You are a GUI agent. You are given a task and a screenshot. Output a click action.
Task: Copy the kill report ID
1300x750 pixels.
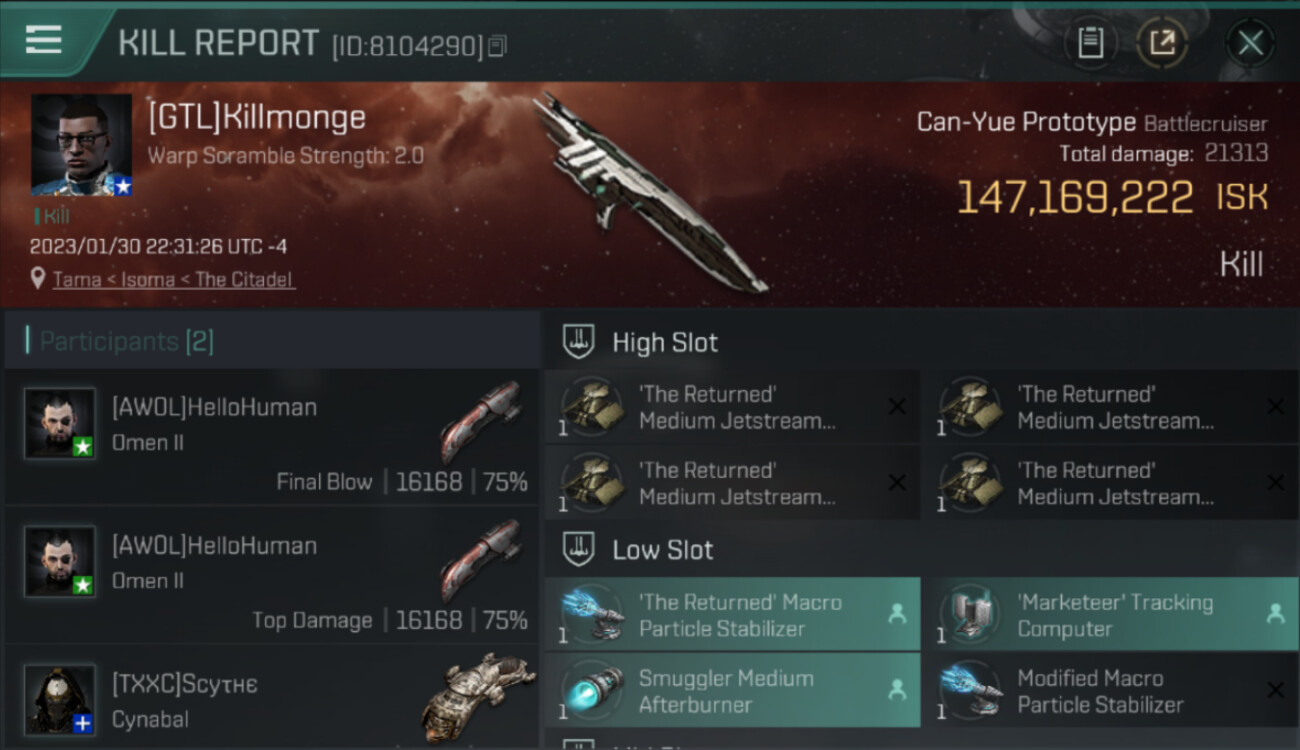pyautogui.click(x=497, y=46)
